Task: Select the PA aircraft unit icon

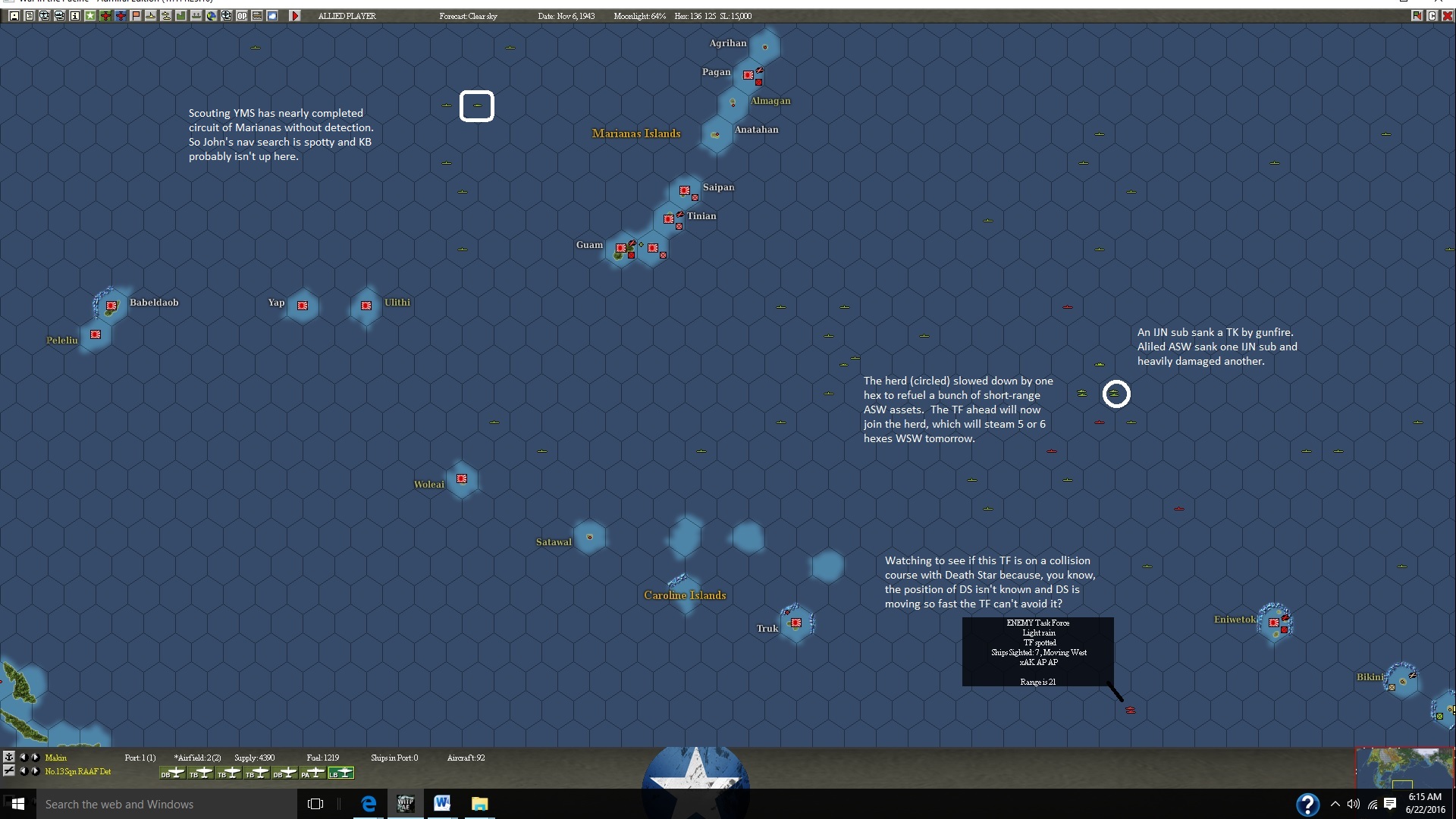Action: [x=312, y=773]
